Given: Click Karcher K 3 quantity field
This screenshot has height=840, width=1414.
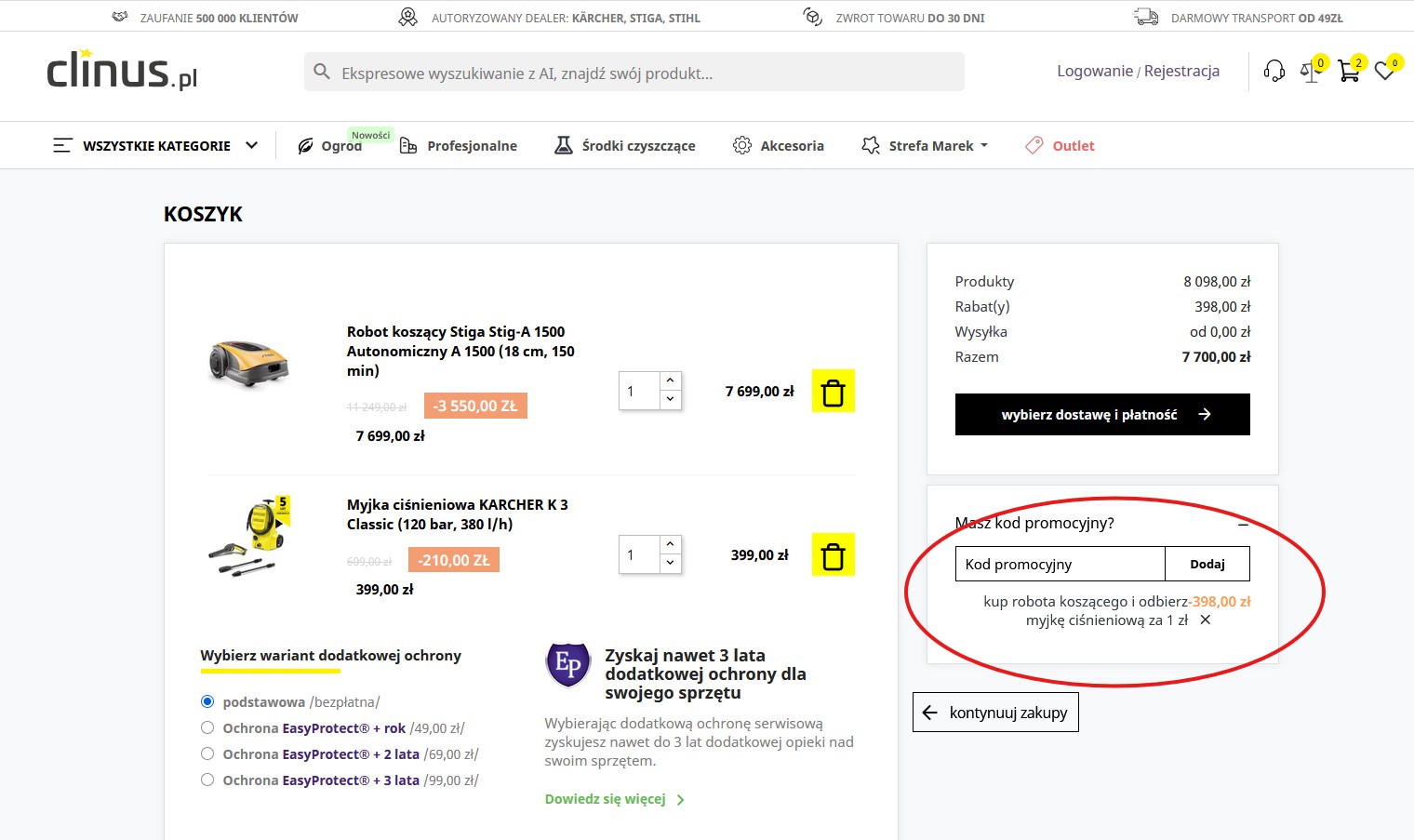Looking at the screenshot, I should [x=640, y=554].
